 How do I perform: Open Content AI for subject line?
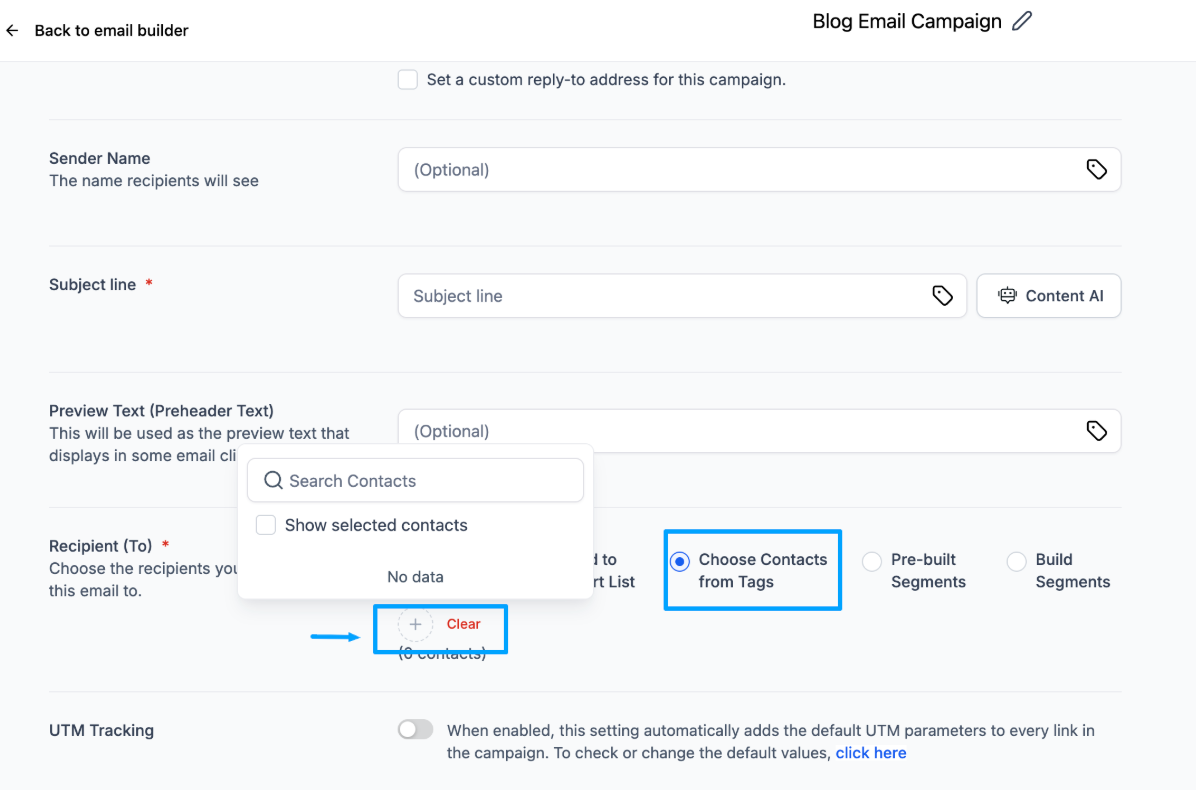coord(1049,296)
